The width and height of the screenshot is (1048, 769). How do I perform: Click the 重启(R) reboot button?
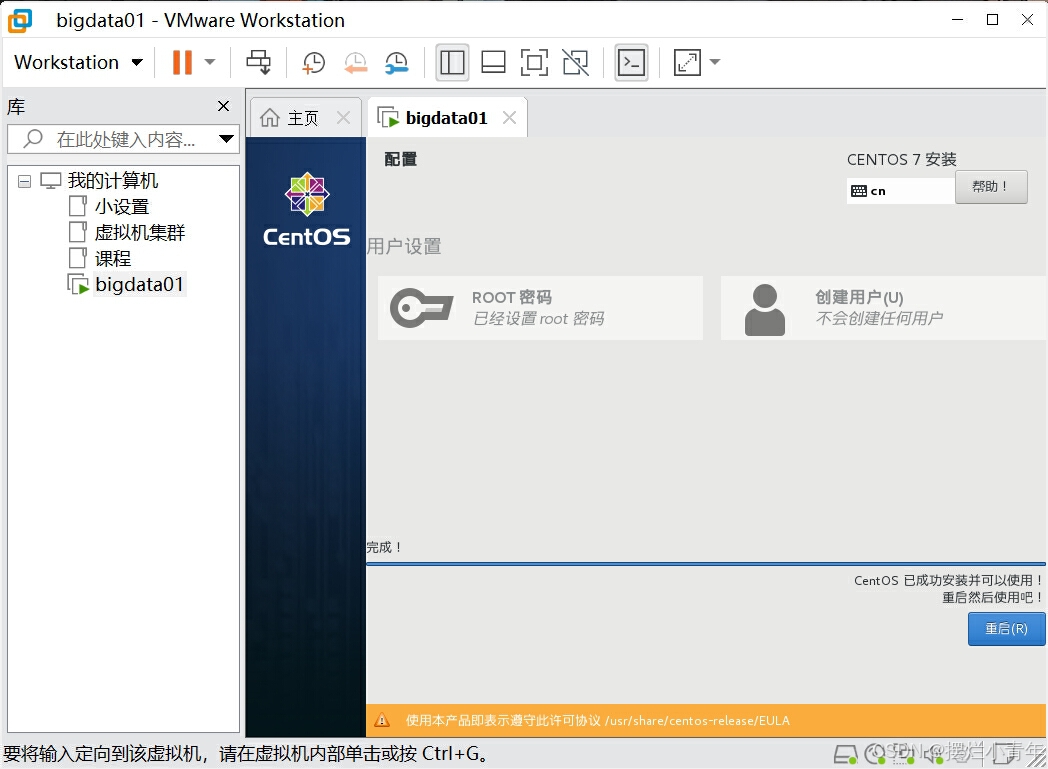[x=1007, y=629]
